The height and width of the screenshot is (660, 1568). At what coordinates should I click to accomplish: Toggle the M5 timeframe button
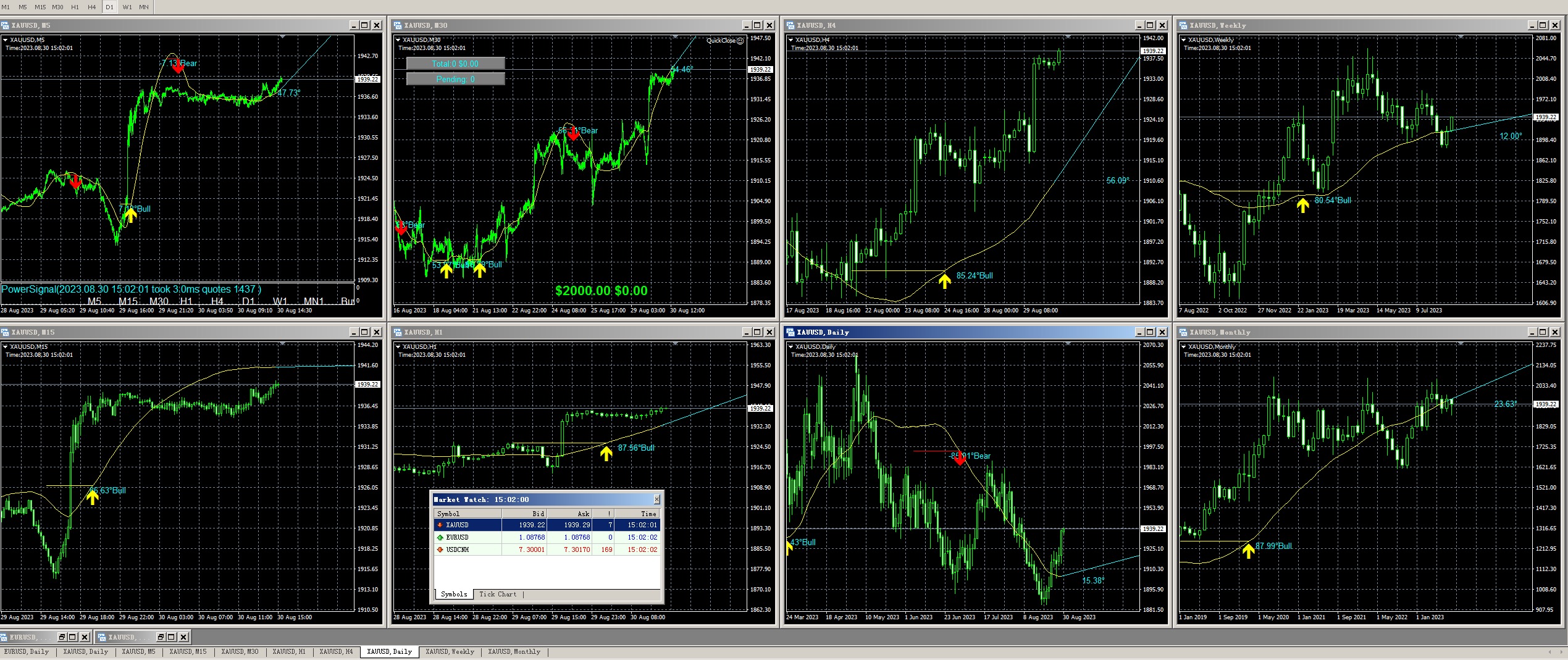pos(23,7)
